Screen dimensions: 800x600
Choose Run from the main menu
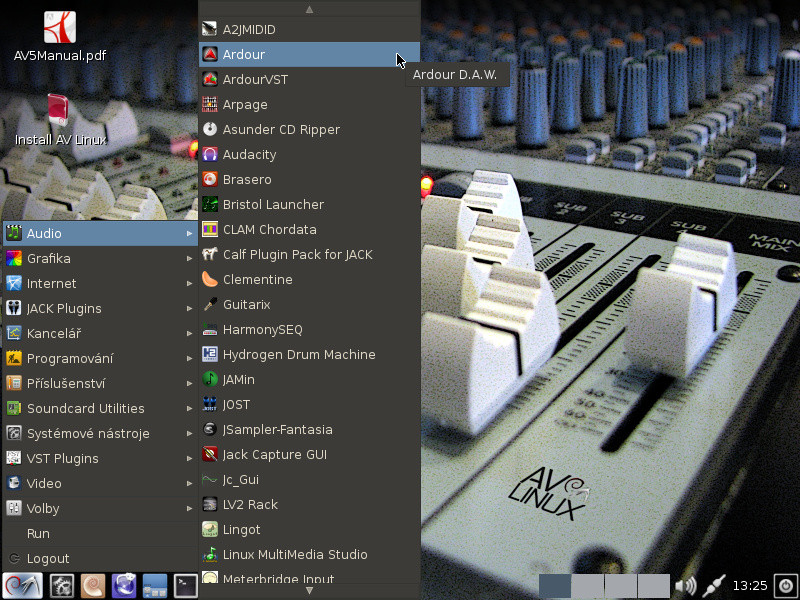pos(100,533)
